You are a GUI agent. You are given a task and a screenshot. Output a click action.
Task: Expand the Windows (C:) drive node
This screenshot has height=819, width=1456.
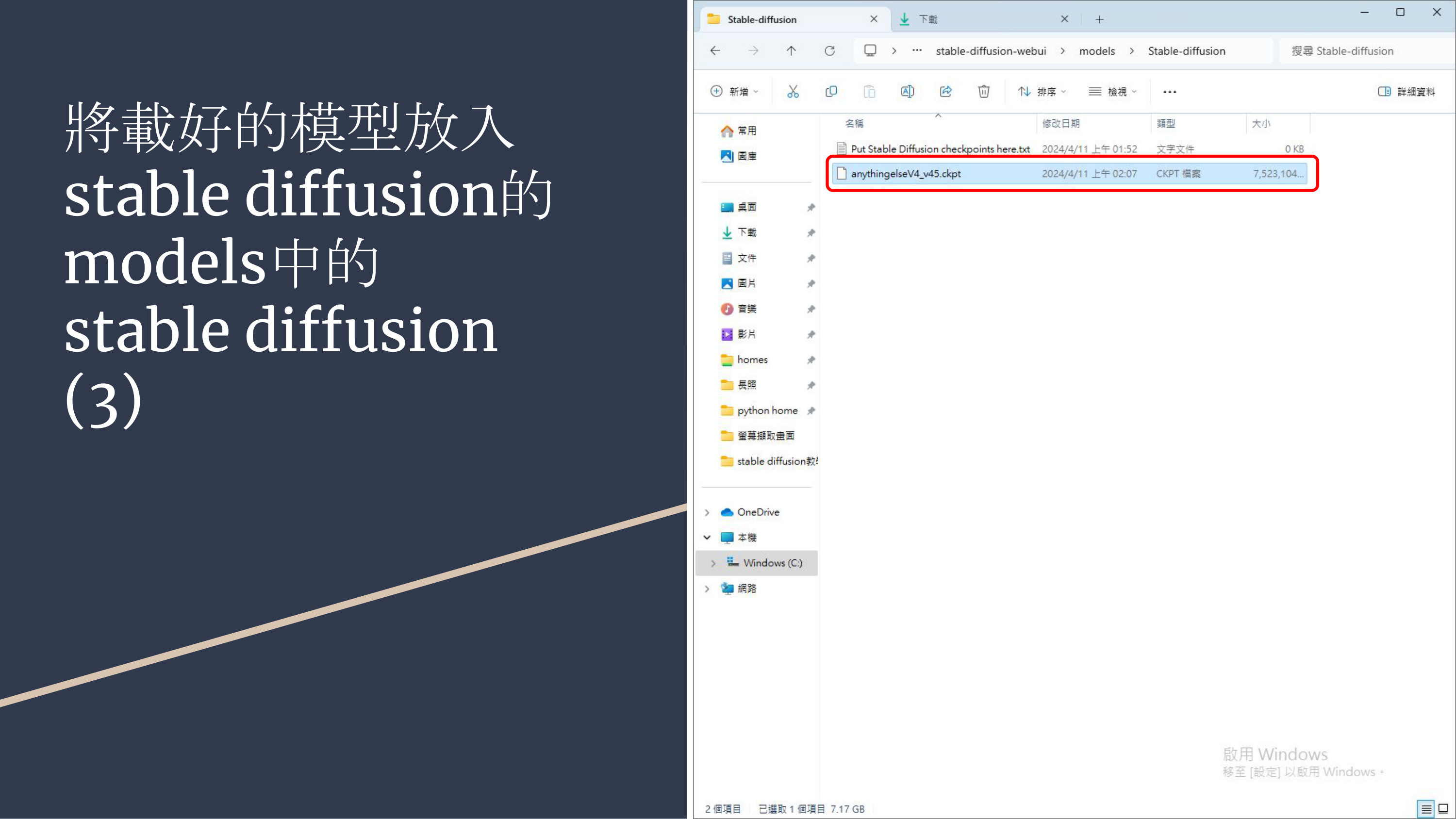(x=713, y=563)
